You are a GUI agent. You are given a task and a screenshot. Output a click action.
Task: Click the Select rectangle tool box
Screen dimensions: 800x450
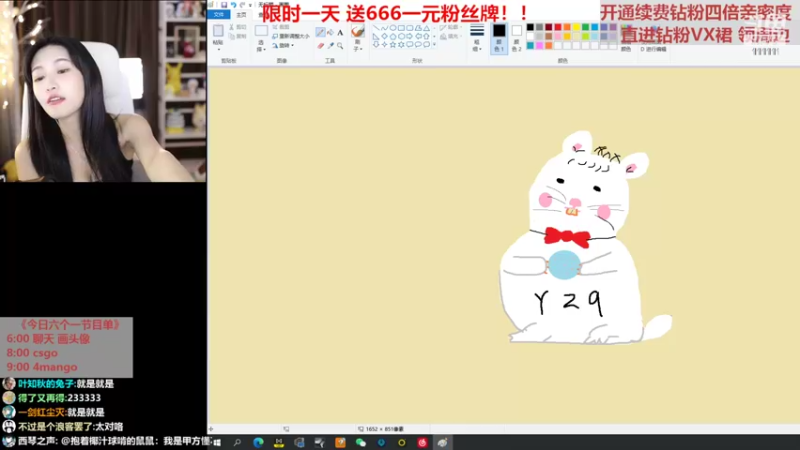261,31
